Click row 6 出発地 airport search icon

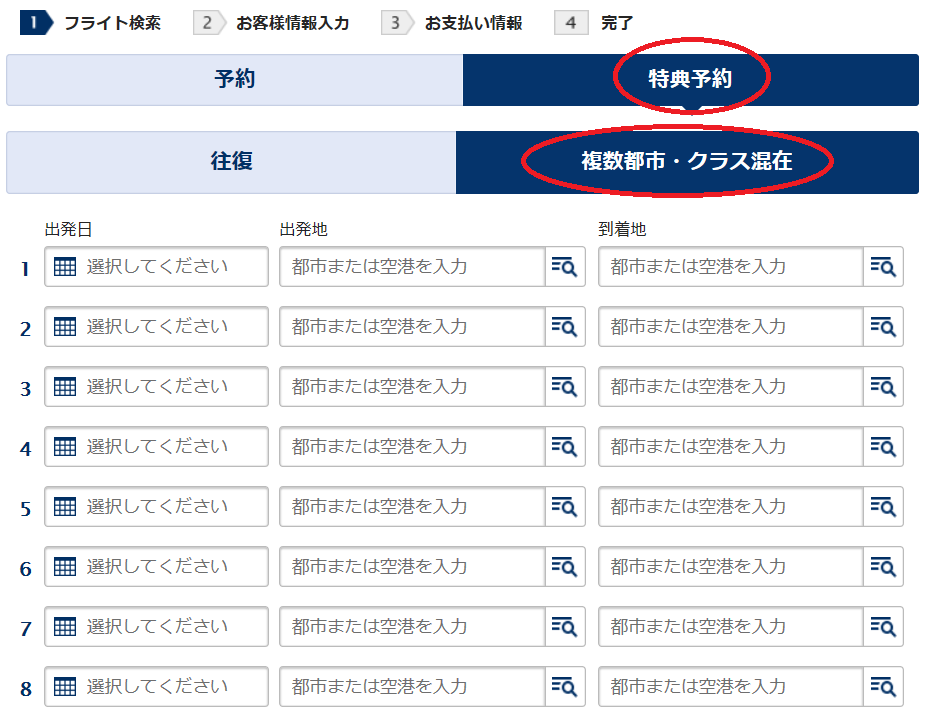(565, 566)
